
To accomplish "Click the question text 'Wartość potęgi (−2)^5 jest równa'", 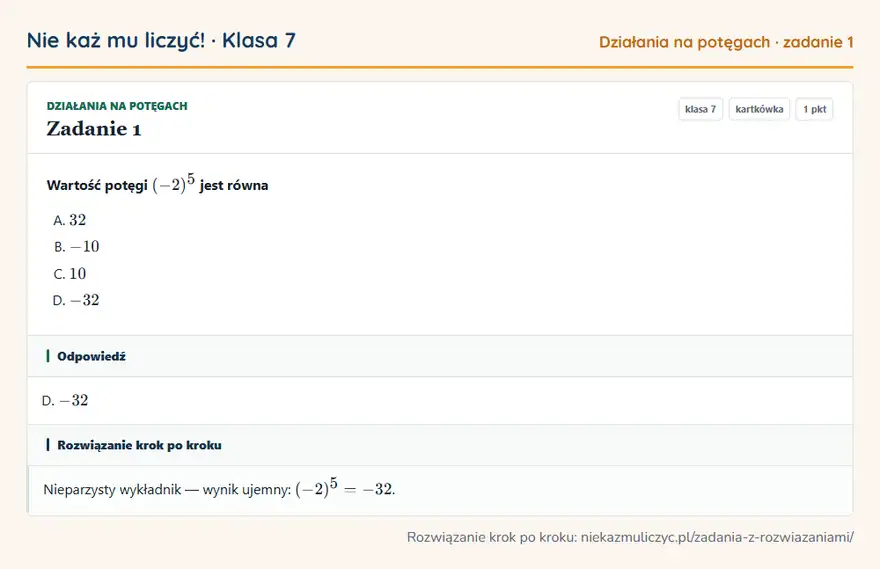I will tap(157, 183).
